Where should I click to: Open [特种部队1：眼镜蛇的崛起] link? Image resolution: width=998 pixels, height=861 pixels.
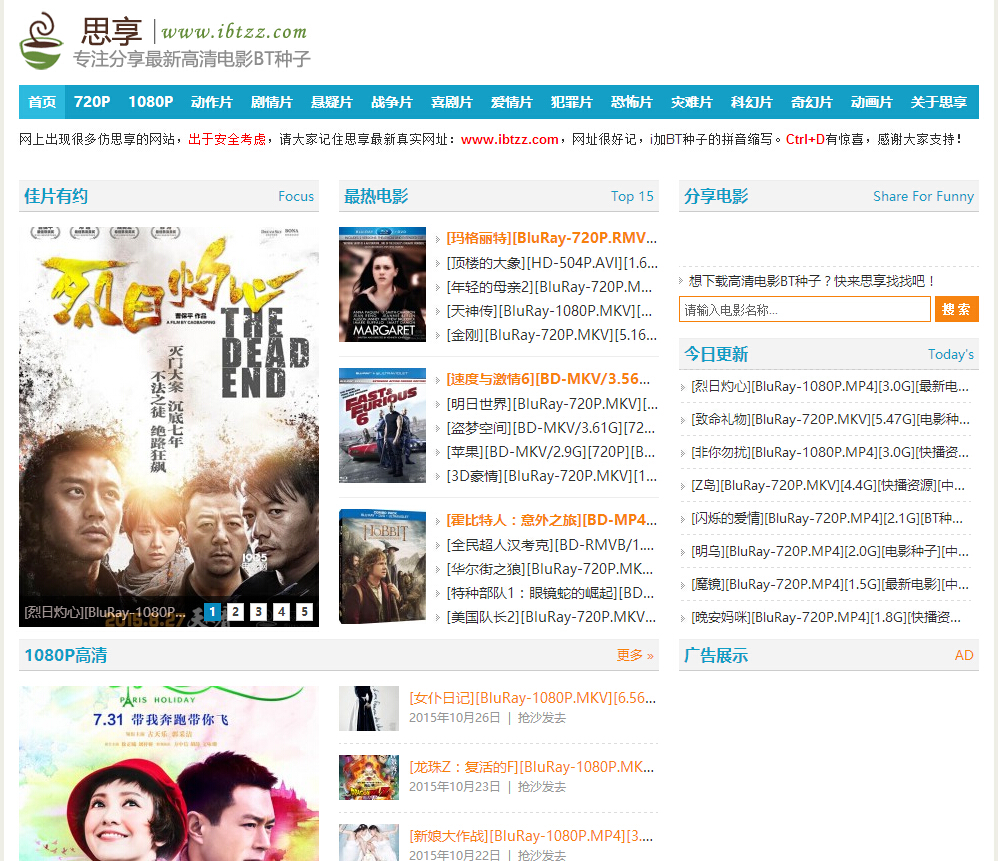click(x=550, y=593)
